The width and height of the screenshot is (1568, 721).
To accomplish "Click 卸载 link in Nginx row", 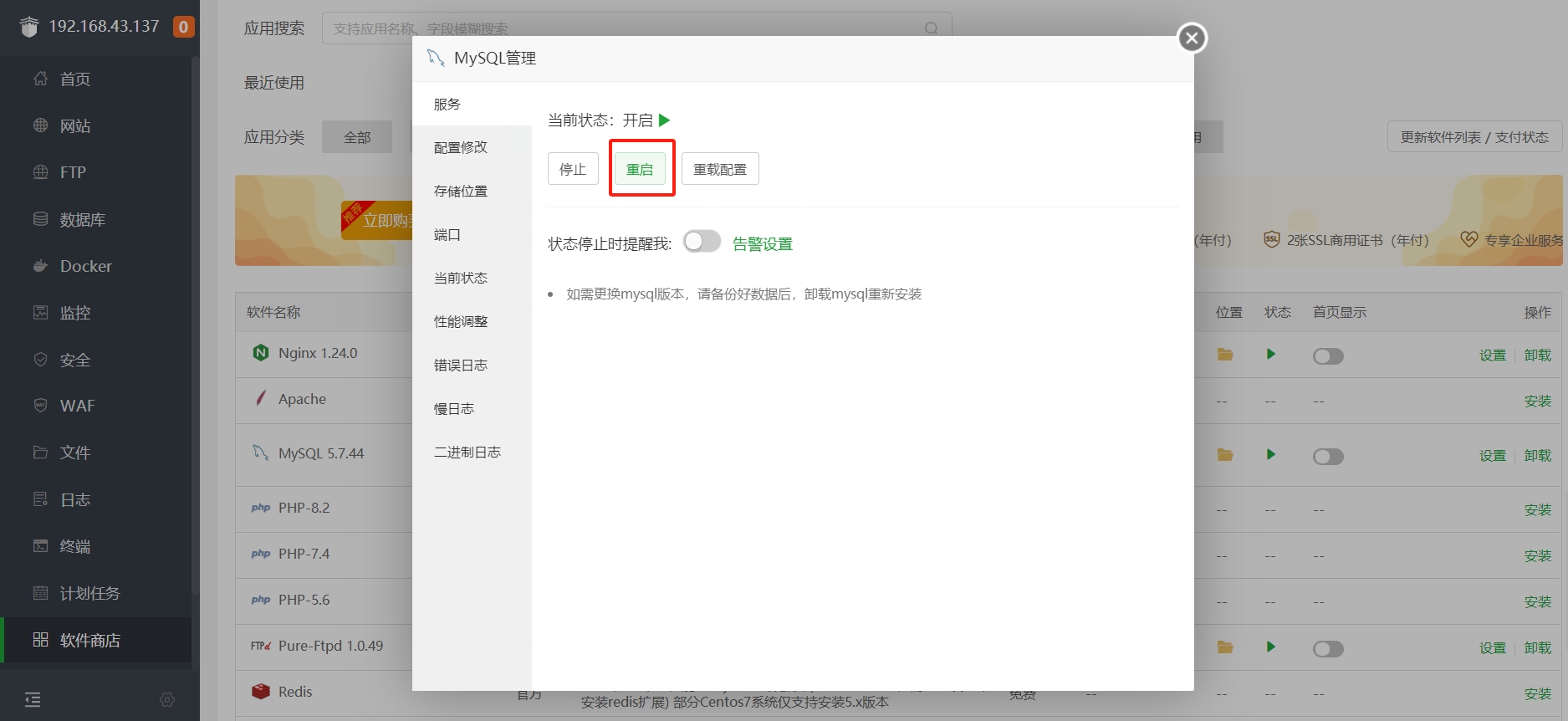I will point(1537,355).
